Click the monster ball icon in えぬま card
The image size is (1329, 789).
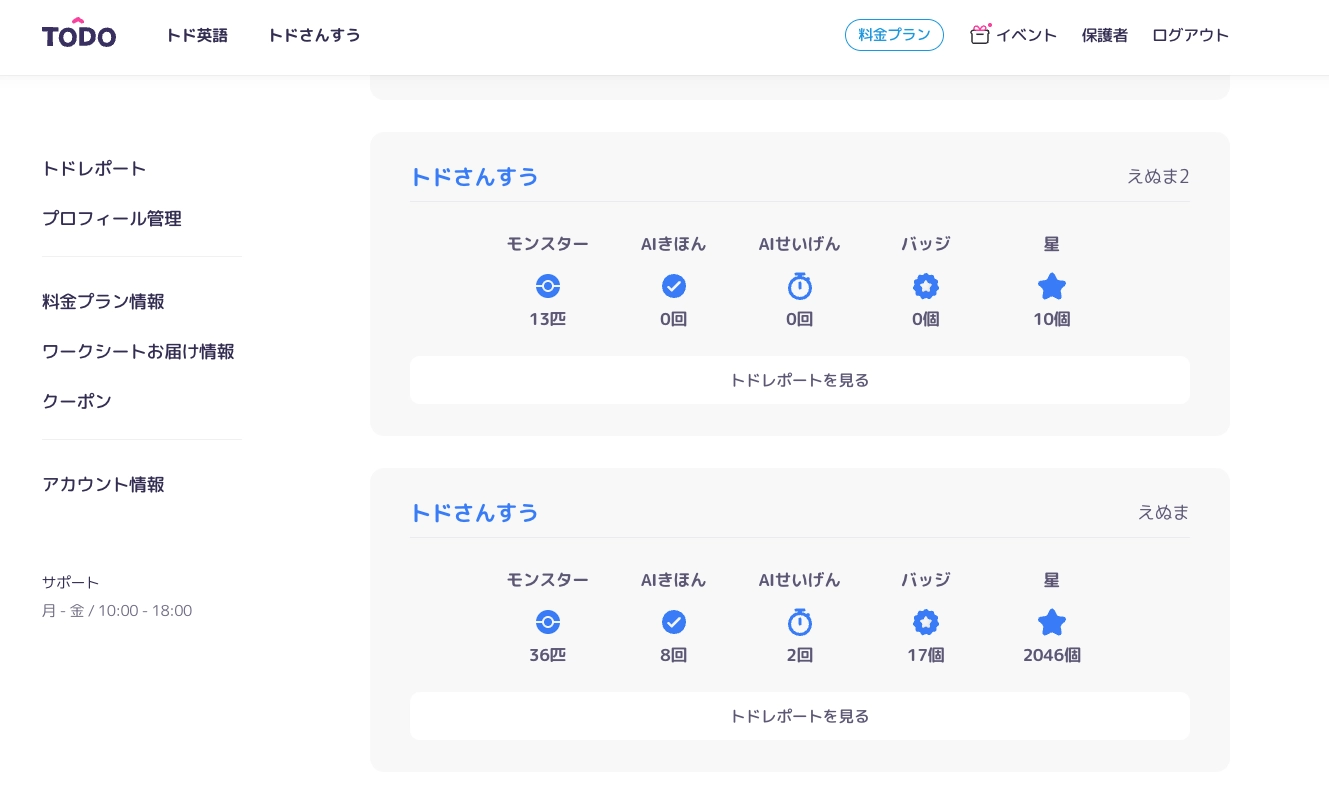click(547, 623)
